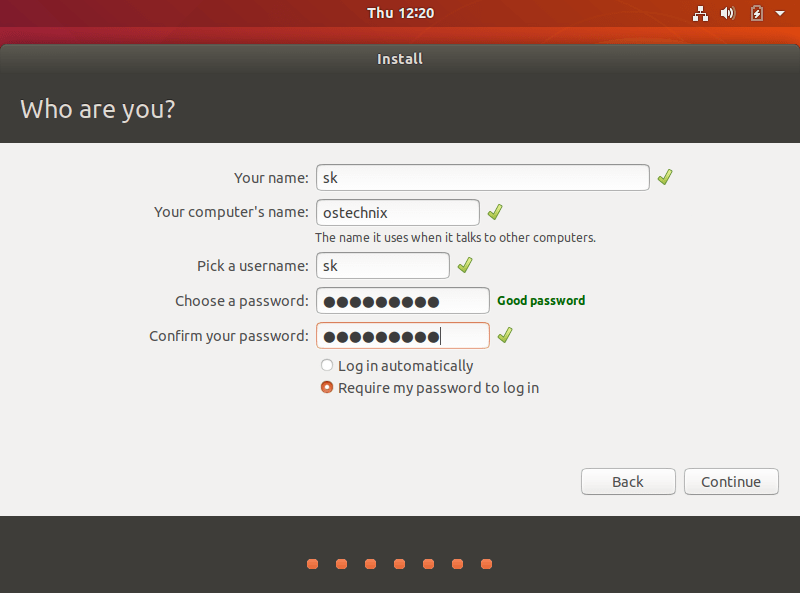The image size is (800, 593).
Task: Select Require my password to log in
Action: click(430, 388)
